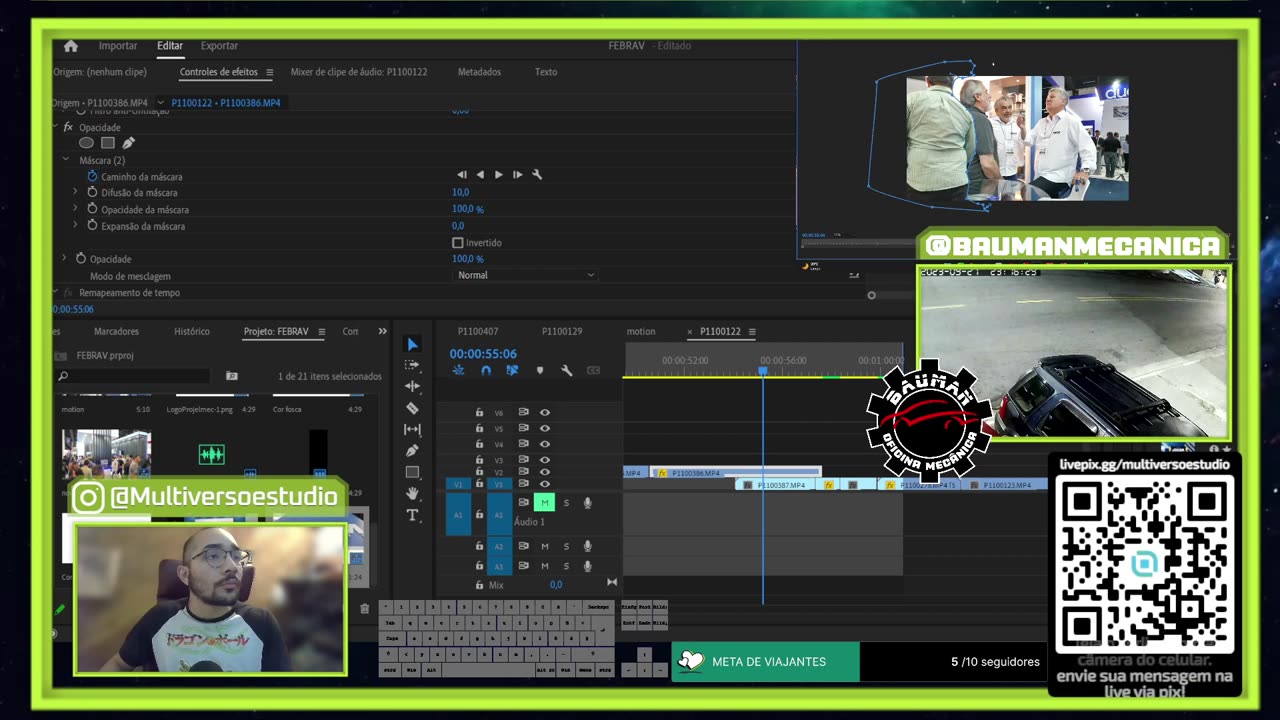Toggle Caminho da máscara stopwatch animation

92,176
